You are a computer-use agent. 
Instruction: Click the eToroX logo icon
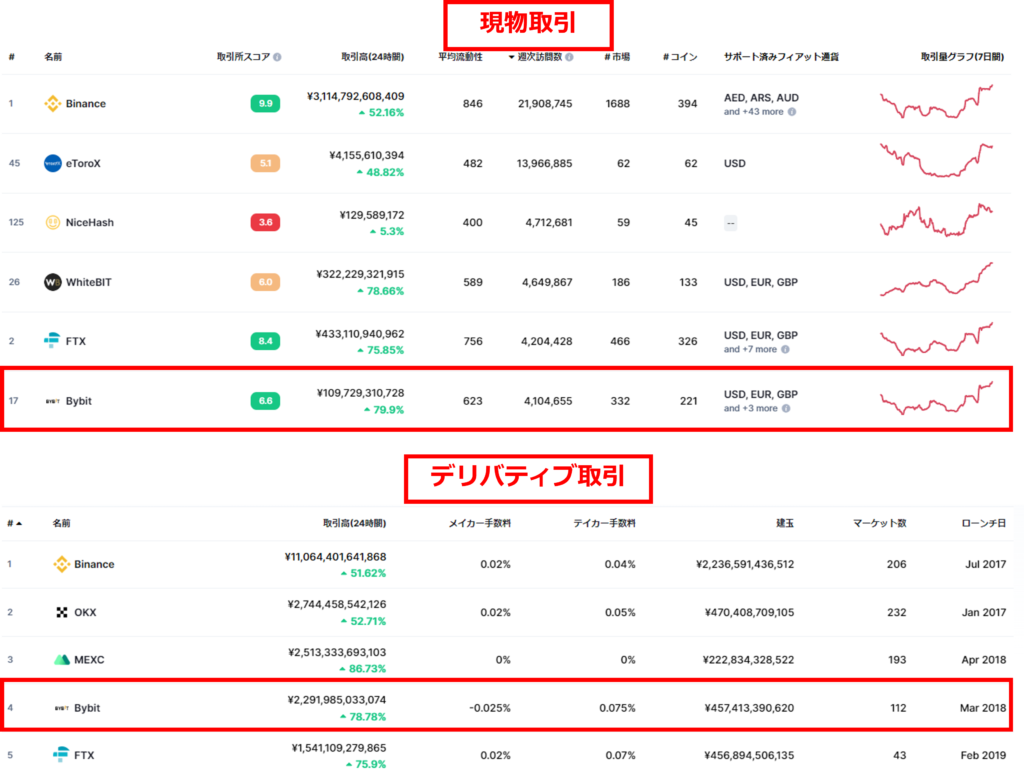(x=52, y=163)
